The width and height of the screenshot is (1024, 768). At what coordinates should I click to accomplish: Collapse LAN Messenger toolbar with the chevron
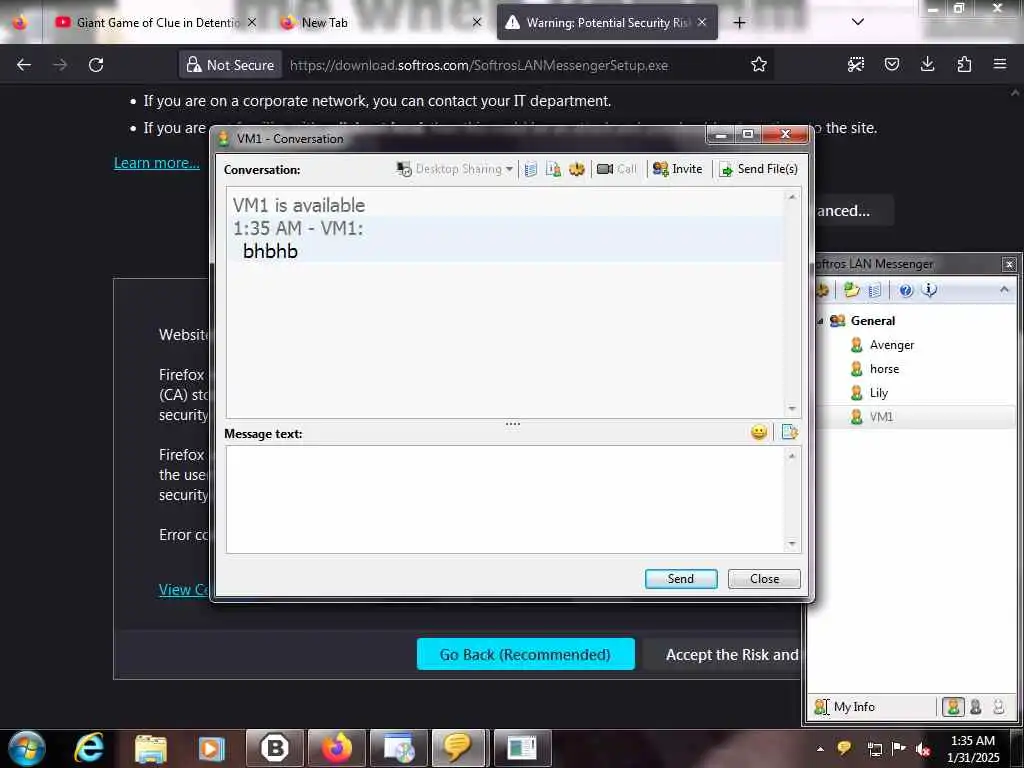coord(1004,289)
